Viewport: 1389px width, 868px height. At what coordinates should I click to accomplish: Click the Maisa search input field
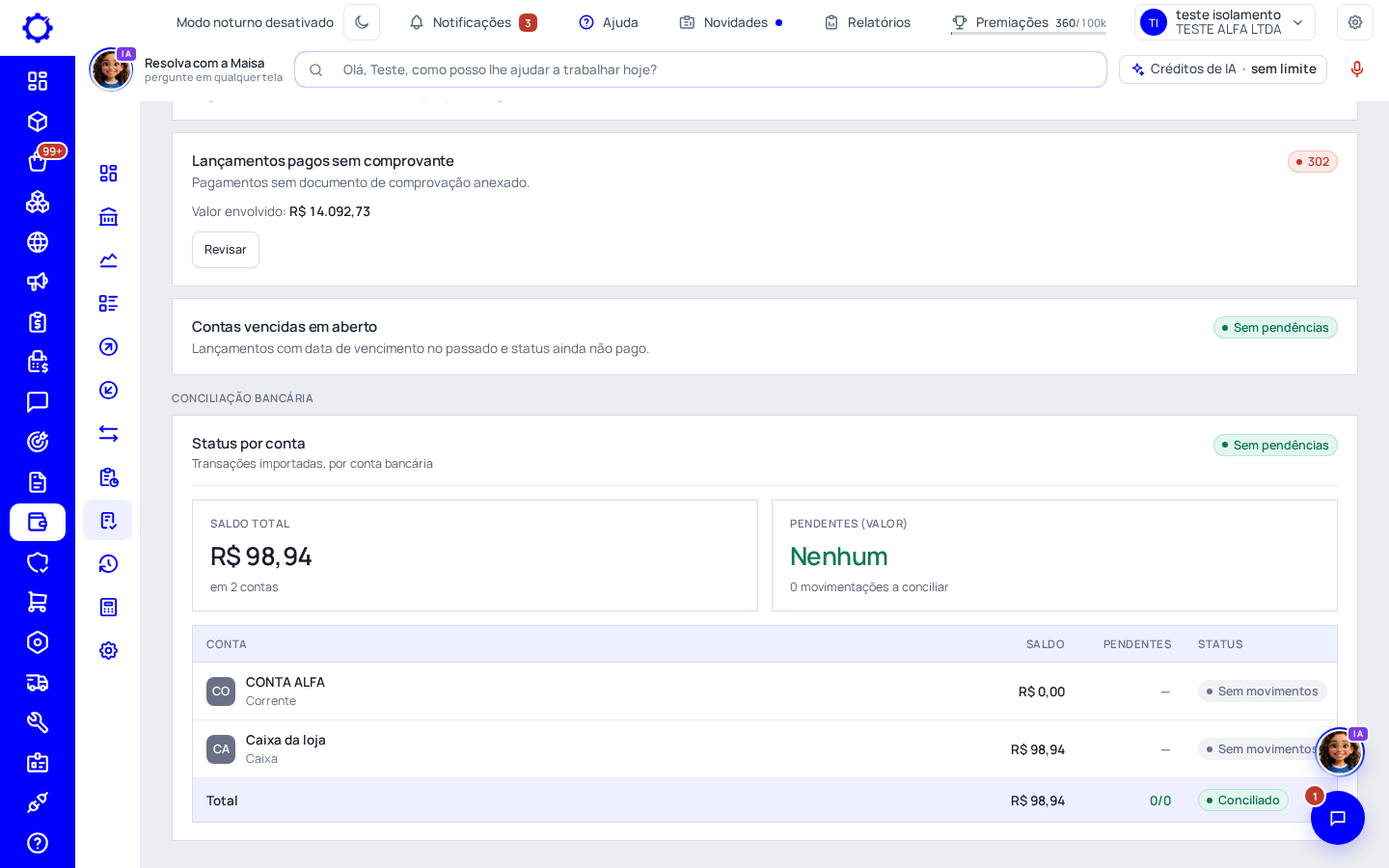pyautogui.click(x=700, y=69)
